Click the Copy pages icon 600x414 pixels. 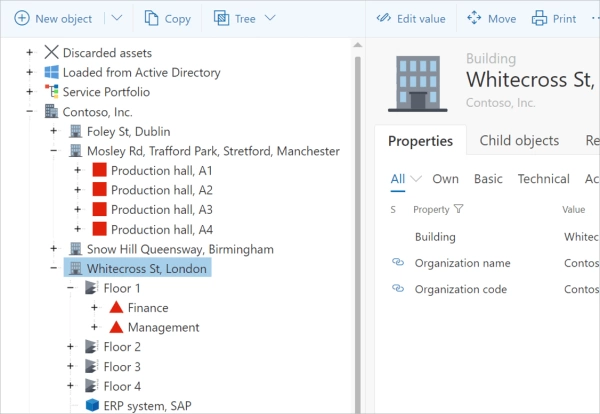tap(151, 18)
